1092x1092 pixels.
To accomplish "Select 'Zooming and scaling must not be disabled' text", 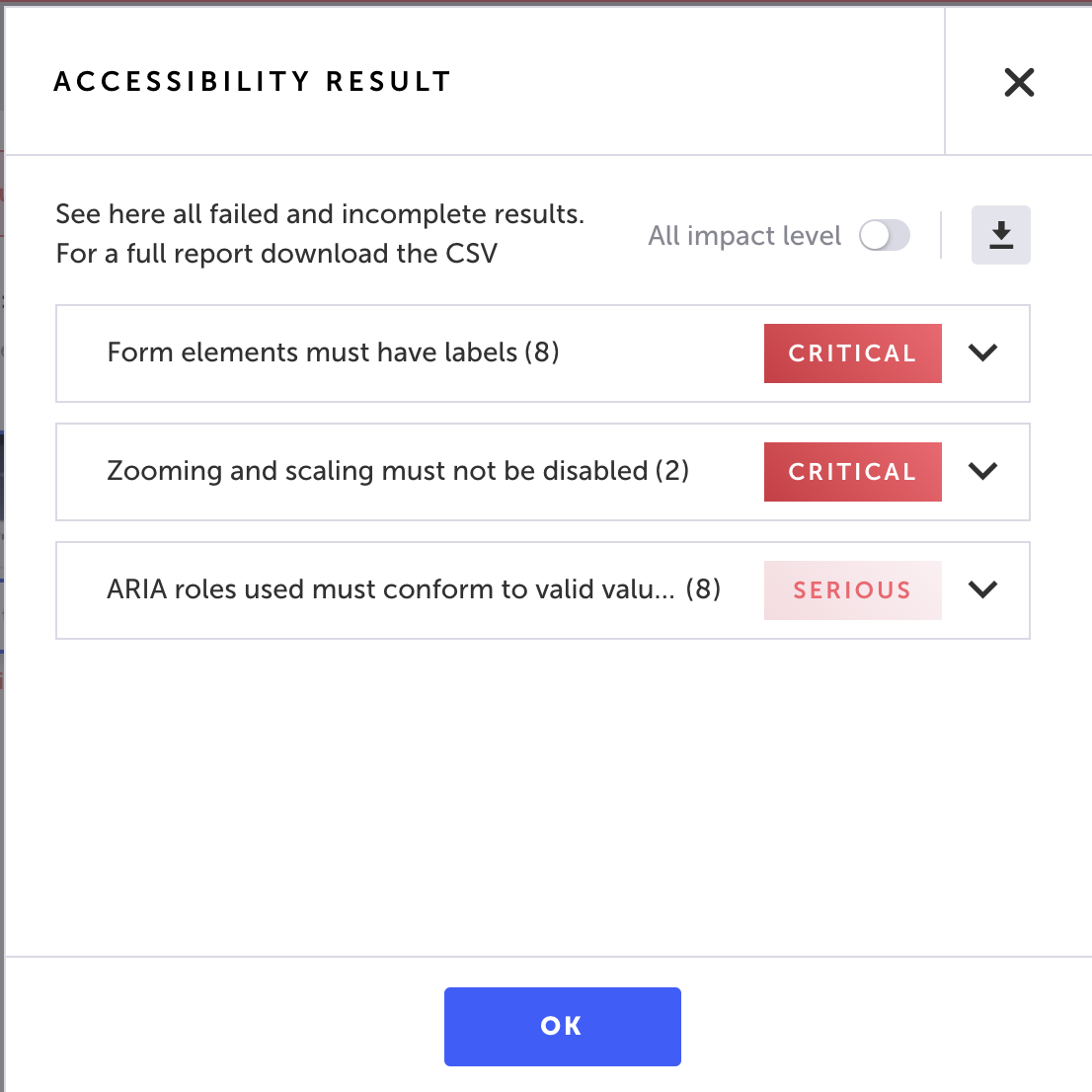I will 377,471.
